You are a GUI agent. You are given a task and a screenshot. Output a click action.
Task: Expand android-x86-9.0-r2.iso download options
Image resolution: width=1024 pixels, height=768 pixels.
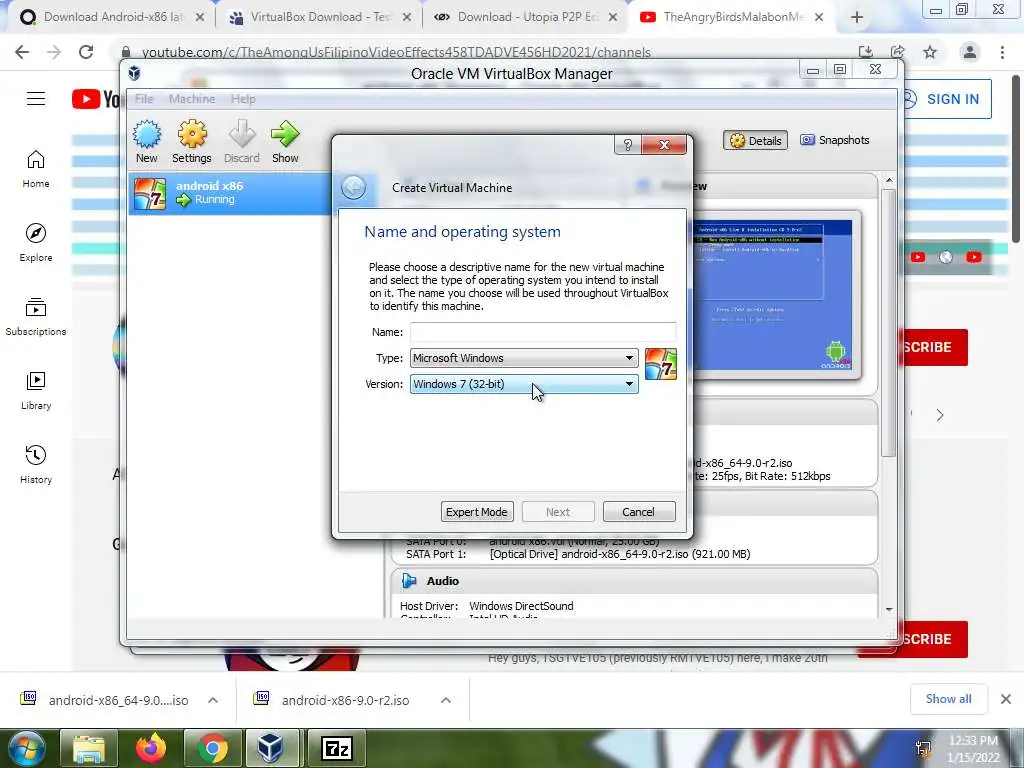[x=446, y=700]
